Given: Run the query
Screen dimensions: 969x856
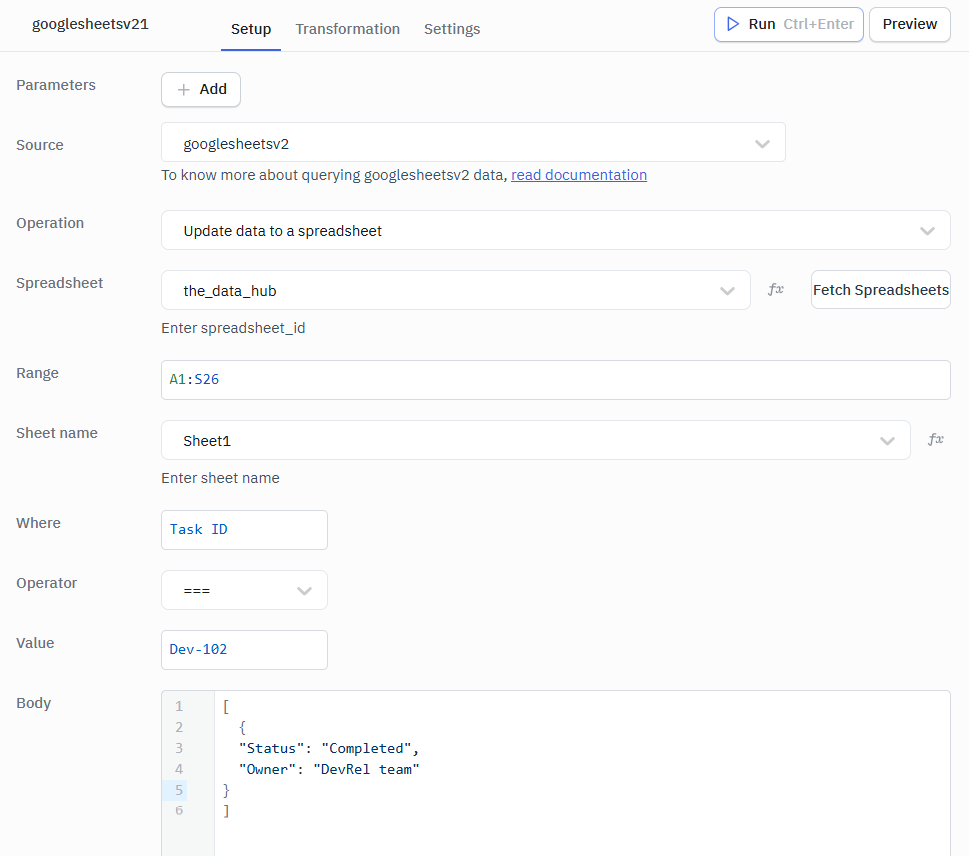Looking at the screenshot, I should pos(788,24).
